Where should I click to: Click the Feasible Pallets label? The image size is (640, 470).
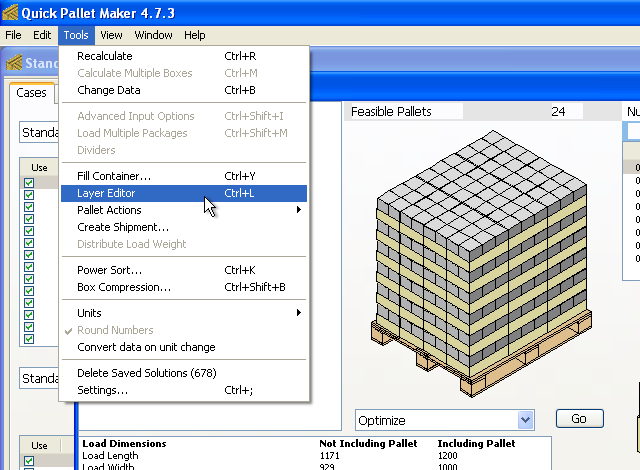[x=391, y=111]
